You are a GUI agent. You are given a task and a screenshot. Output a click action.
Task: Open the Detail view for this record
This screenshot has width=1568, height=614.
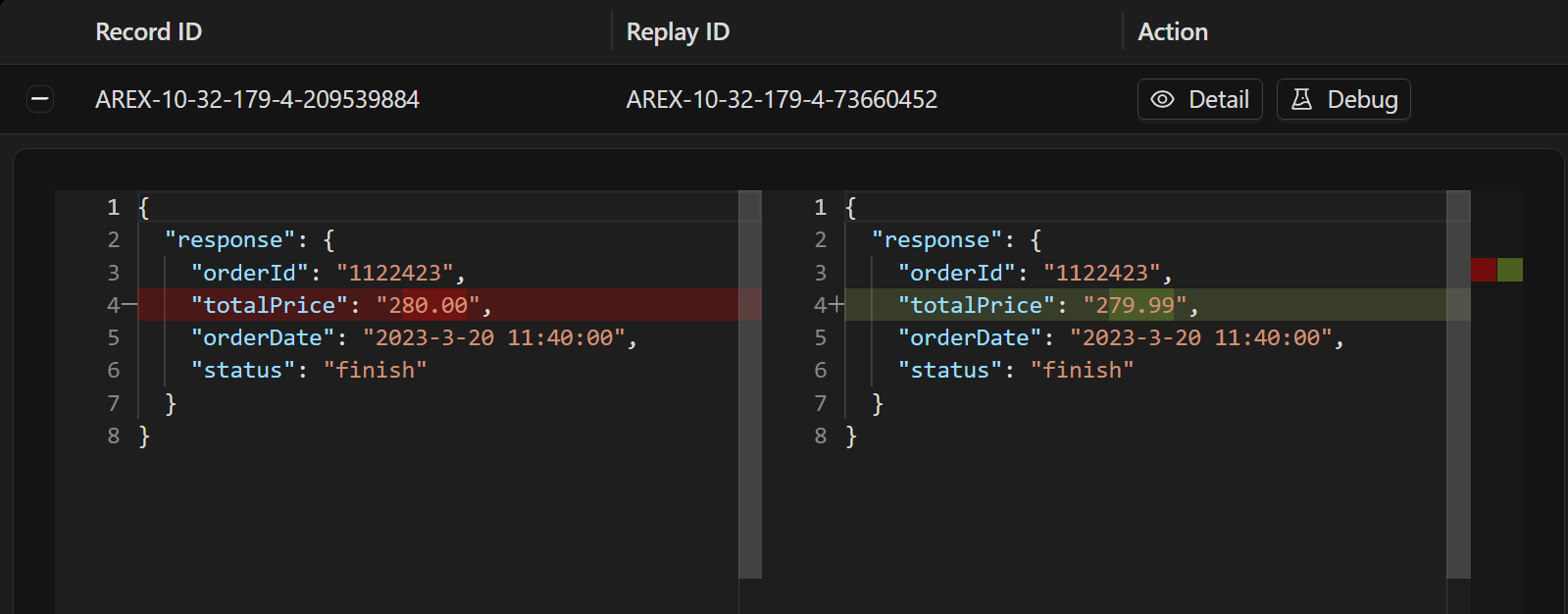[1199, 99]
